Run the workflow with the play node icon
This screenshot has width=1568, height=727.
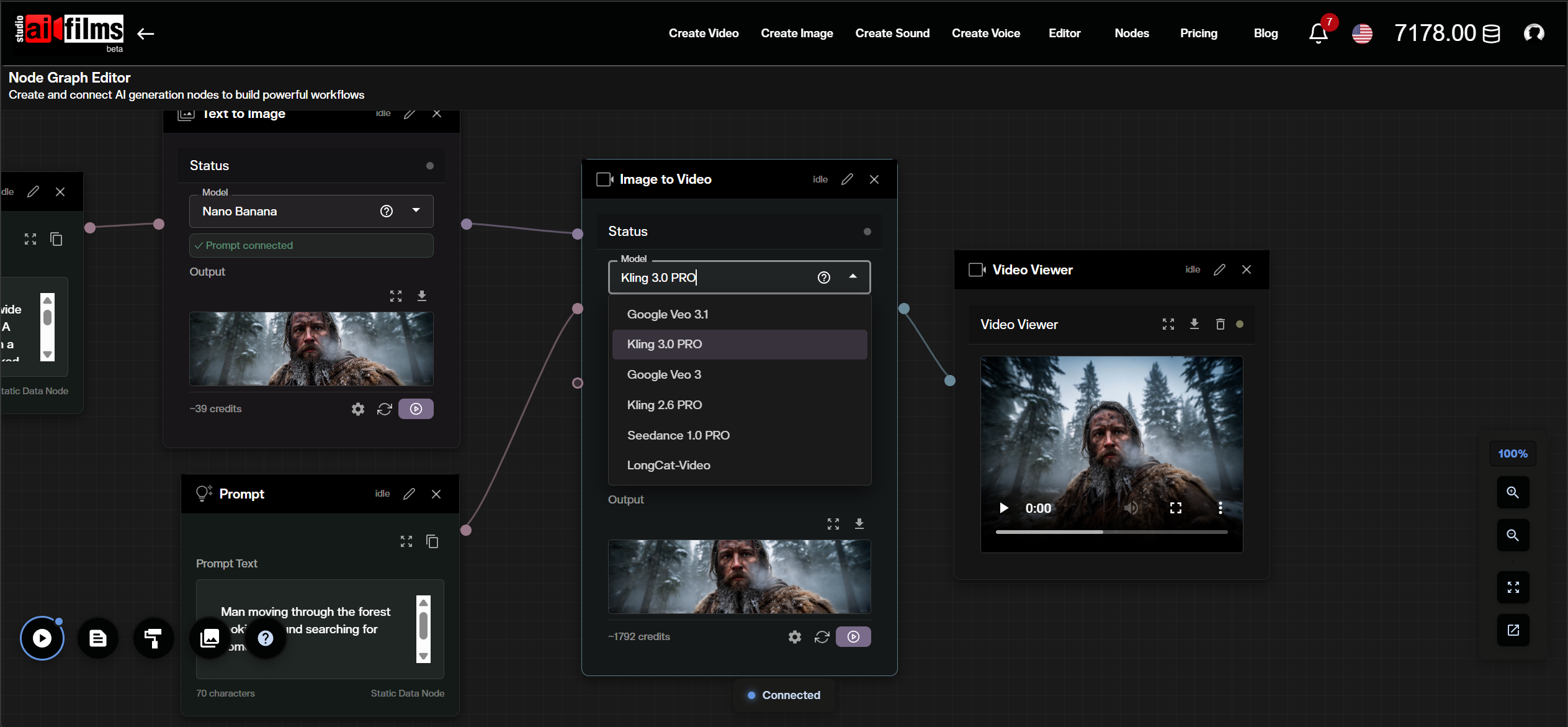click(x=42, y=638)
